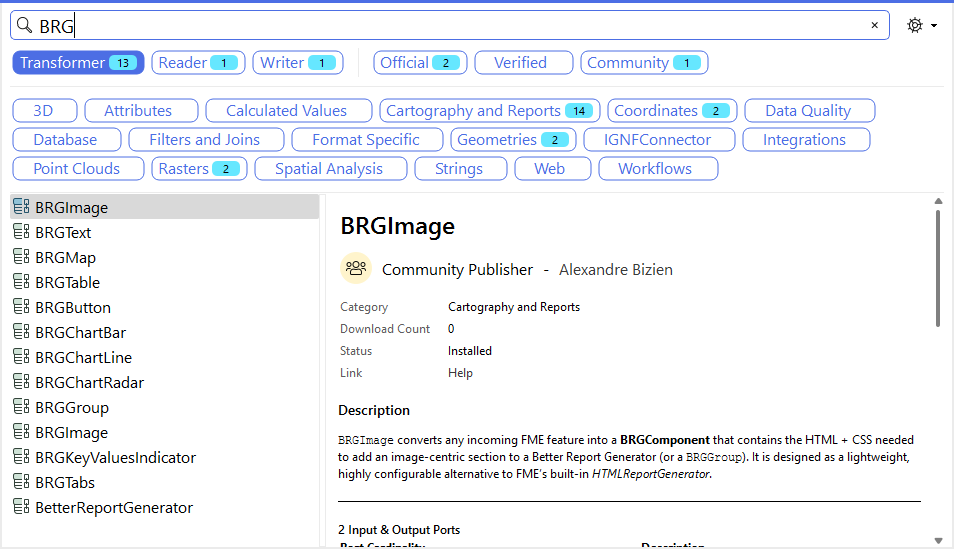
Task: Filter by Web category
Action: click(x=552, y=169)
